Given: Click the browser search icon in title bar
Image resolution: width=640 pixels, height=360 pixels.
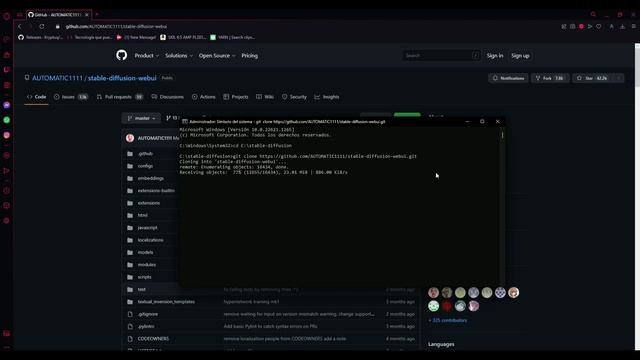Looking at the screenshot, I should tap(593, 14).
